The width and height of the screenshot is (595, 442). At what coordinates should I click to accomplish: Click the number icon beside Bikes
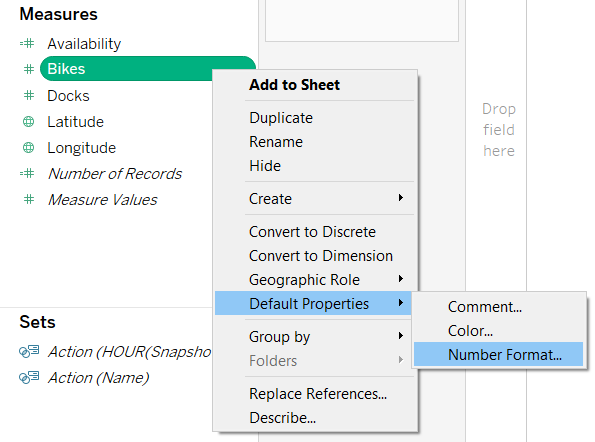[x=29, y=69]
